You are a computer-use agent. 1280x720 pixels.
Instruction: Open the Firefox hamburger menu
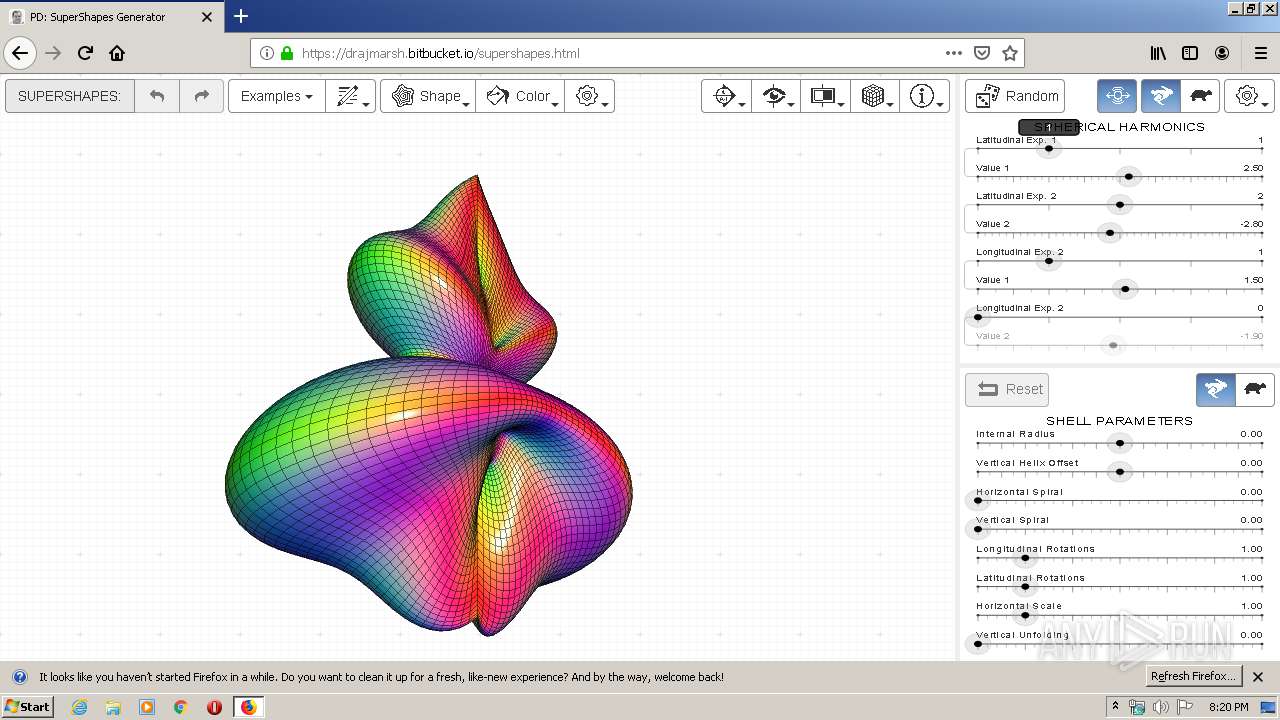(x=1260, y=53)
